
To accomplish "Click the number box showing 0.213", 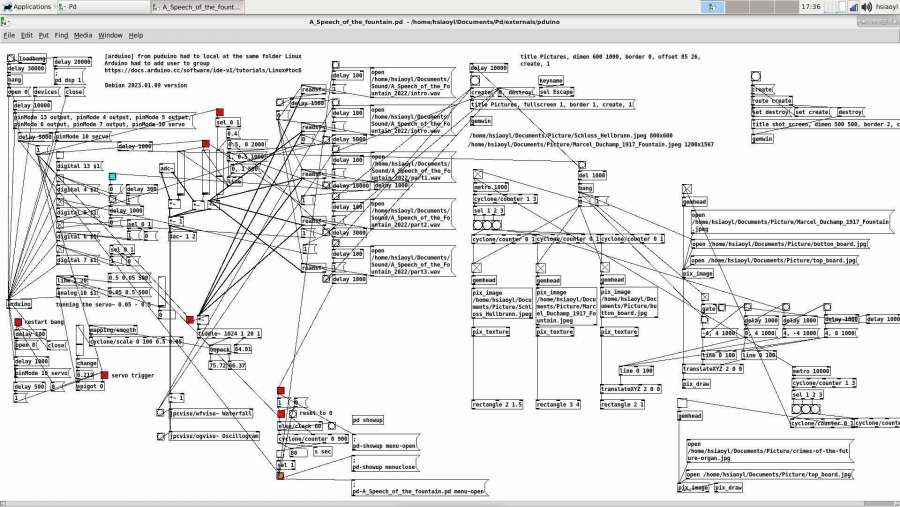I will [x=84, y=375].
